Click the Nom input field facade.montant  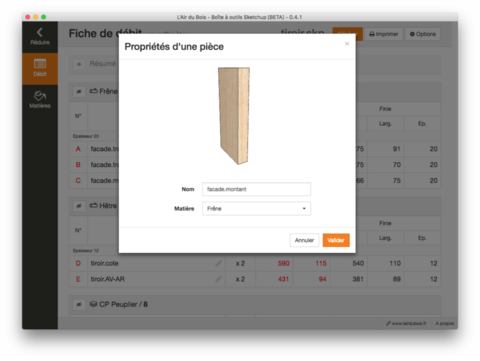click(x=256, y=189)
